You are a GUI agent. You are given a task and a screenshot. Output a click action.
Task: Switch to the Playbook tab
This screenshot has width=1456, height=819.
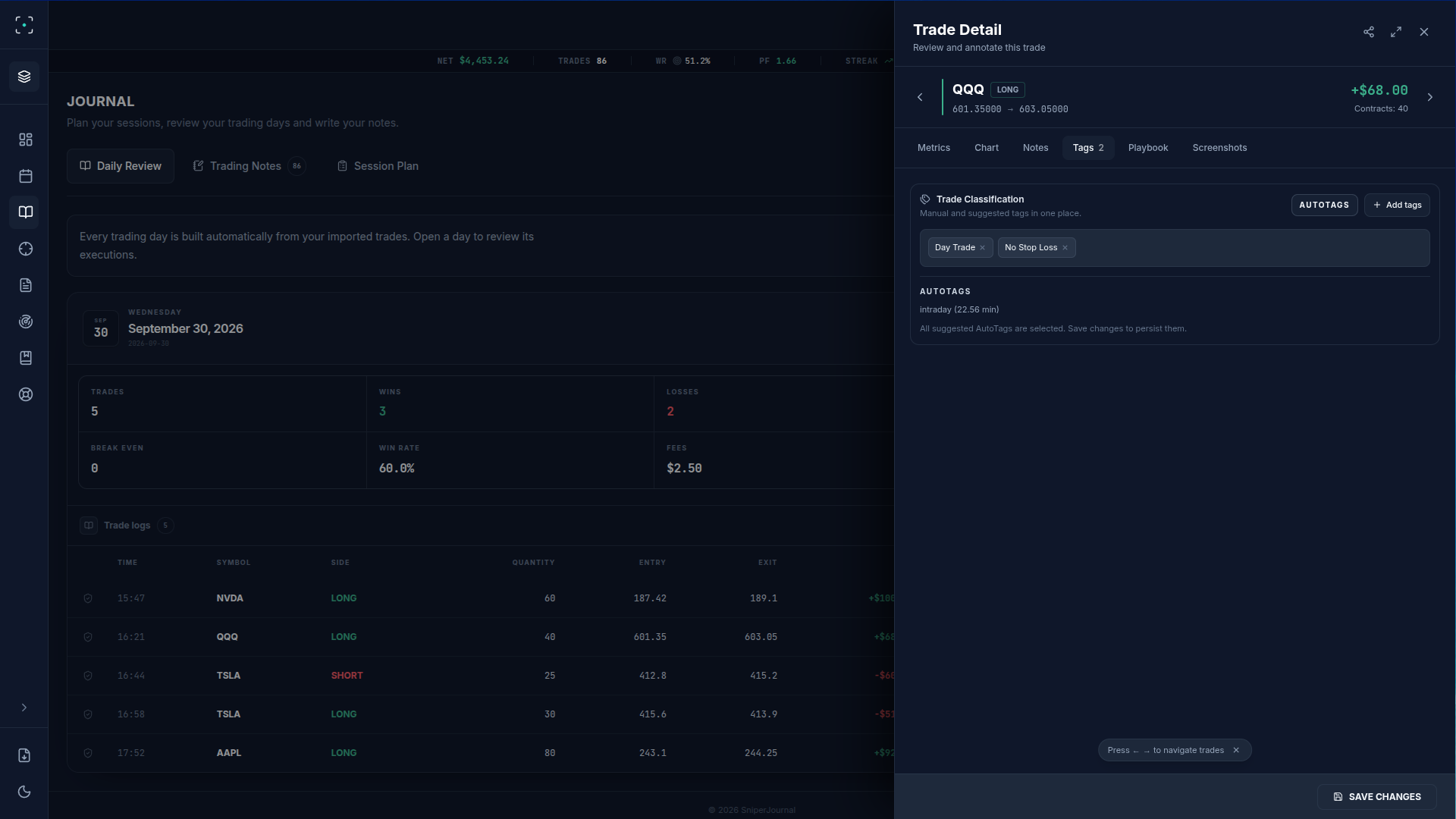click(x=1148, y=148)
